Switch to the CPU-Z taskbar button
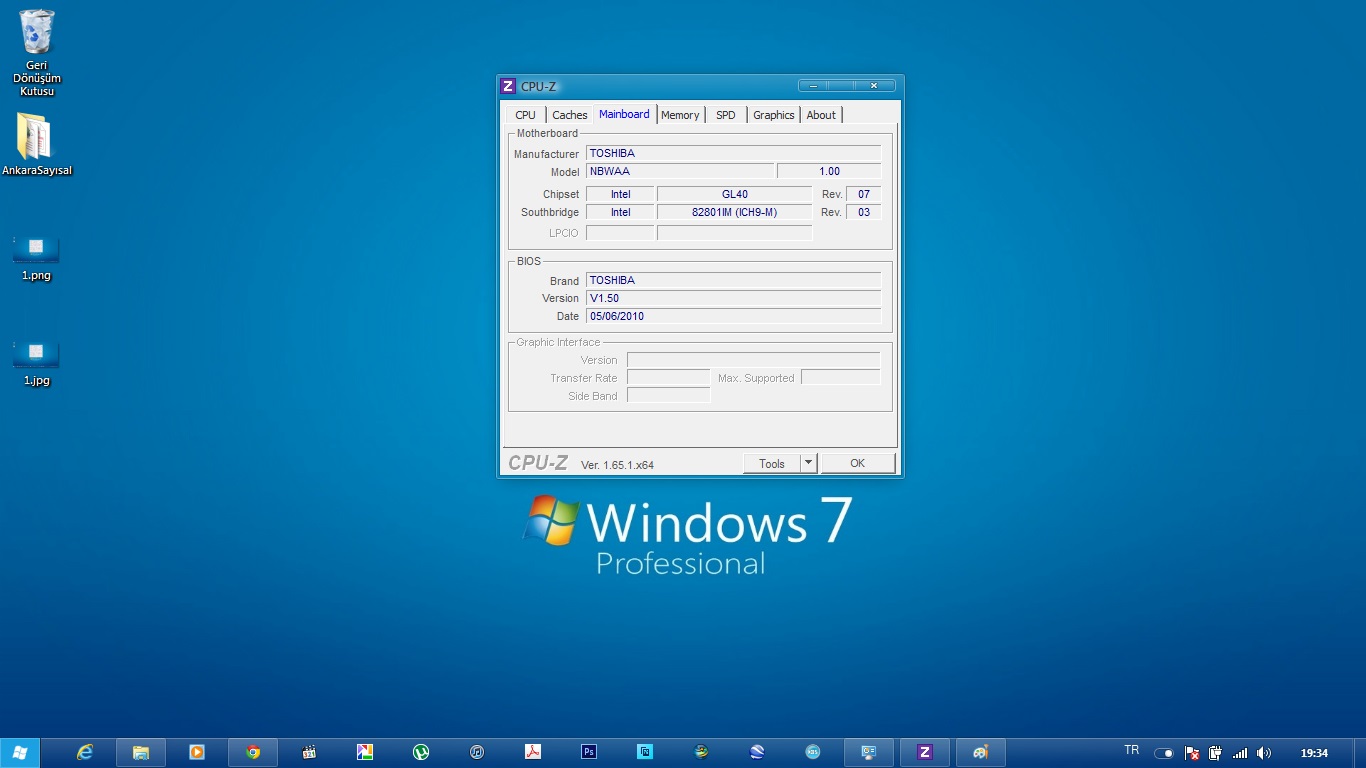 tap(925, 753)
